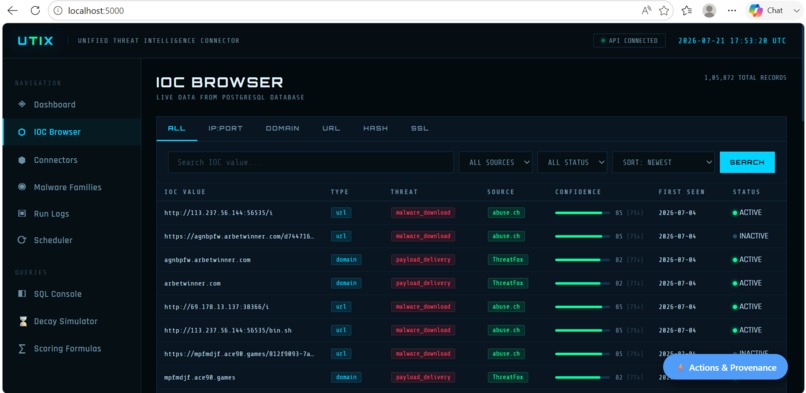Click the site info icon in address bar
This screenshot has height=393, width=806.
(x=58, y=11)
